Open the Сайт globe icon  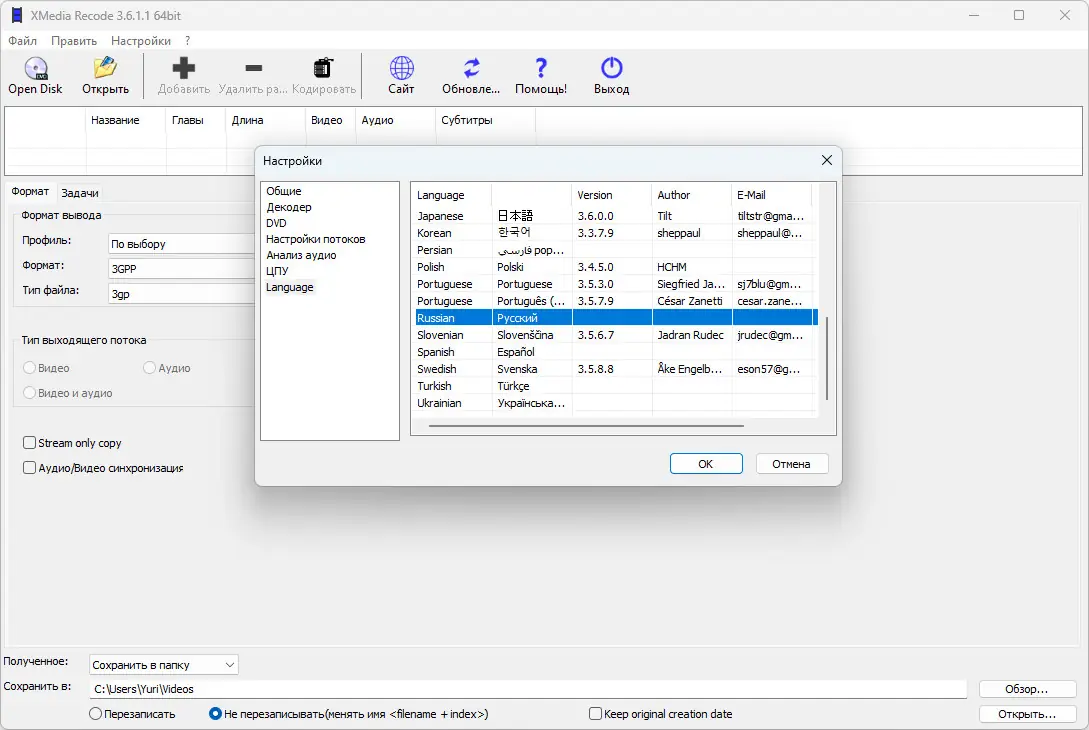[401, 68]
